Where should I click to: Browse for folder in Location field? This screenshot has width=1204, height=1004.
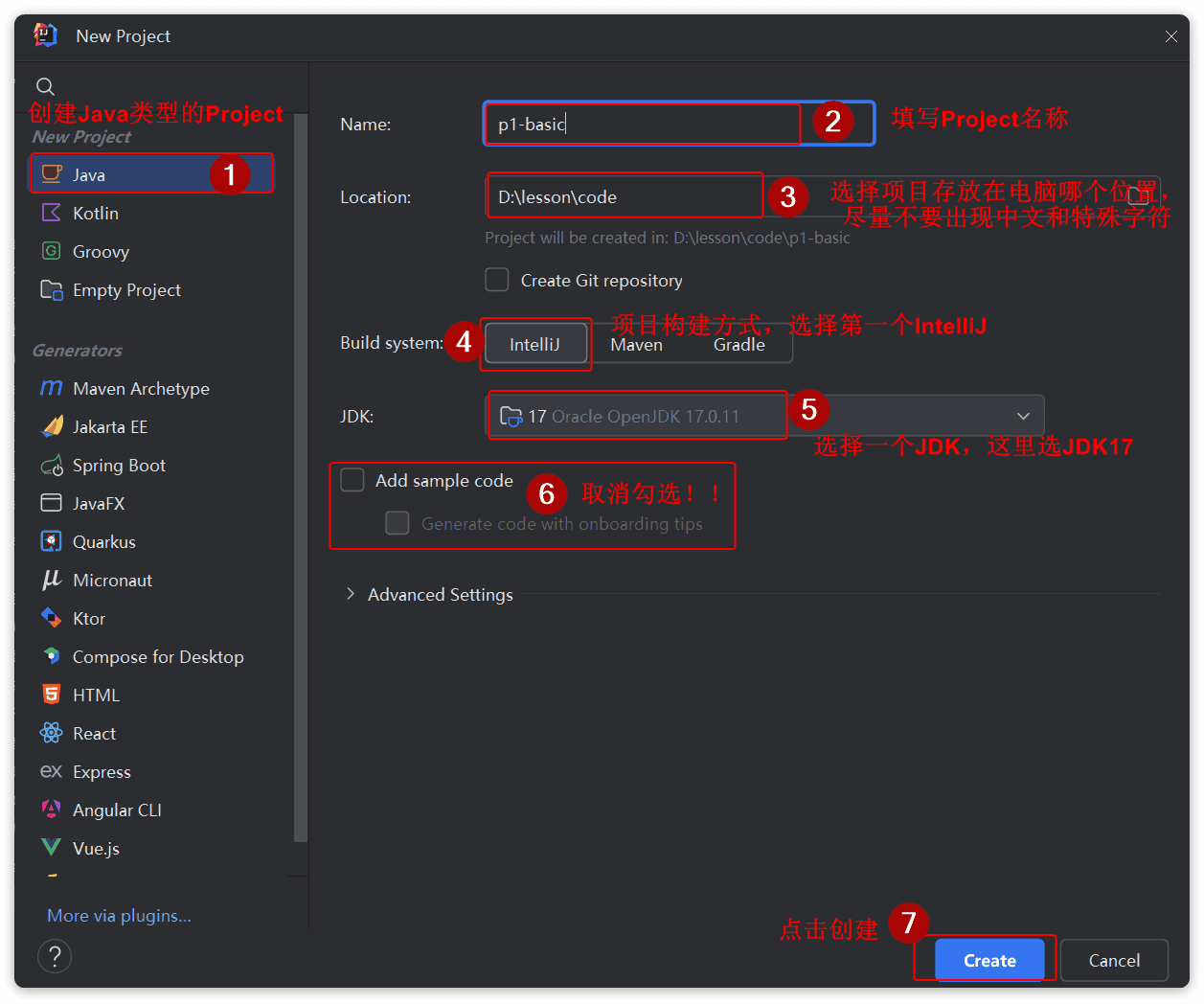coord(1139,197)
